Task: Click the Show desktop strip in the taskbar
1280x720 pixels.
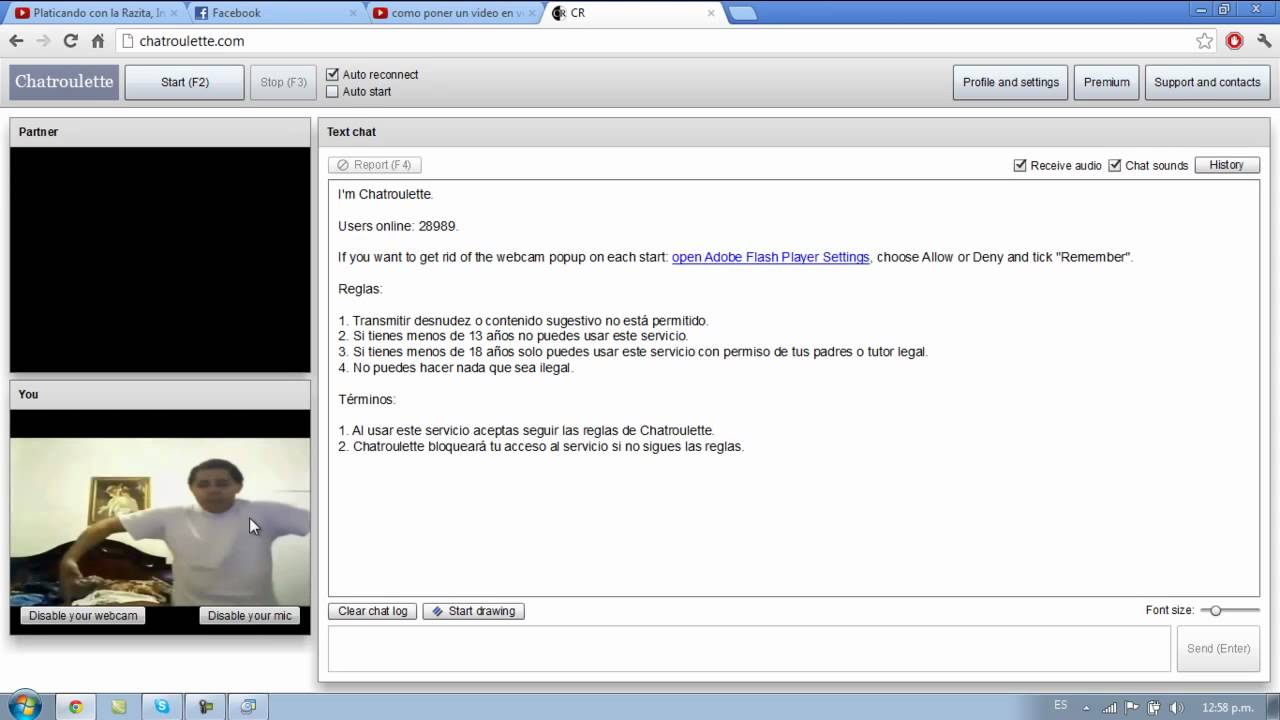Action: [1273, 706]
